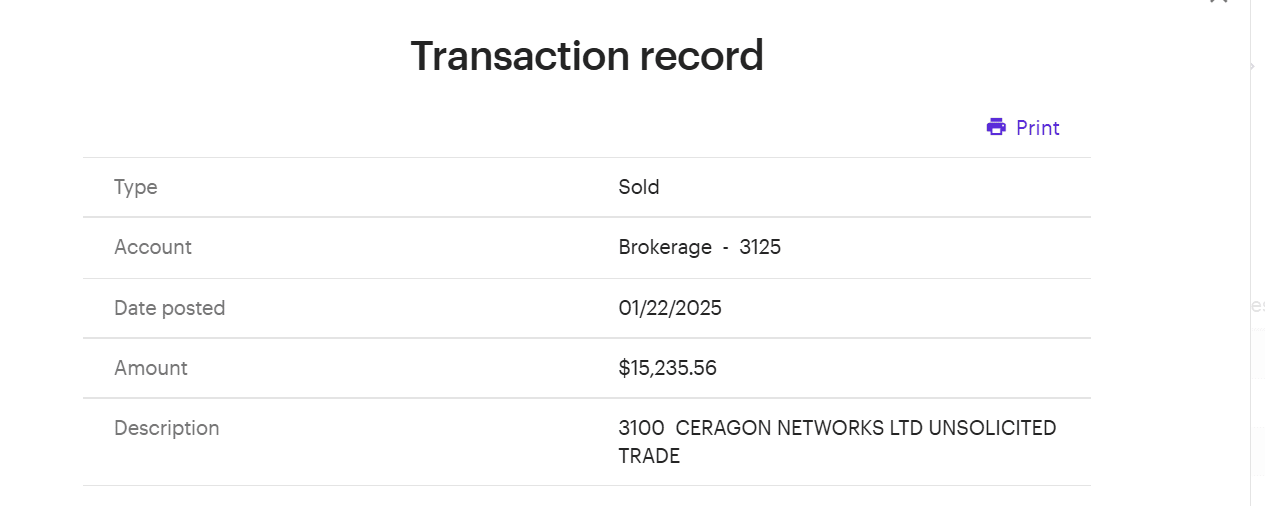Screen dimensions: 1265x506
Task: Click the word TRADE in description
Action: 649,456
